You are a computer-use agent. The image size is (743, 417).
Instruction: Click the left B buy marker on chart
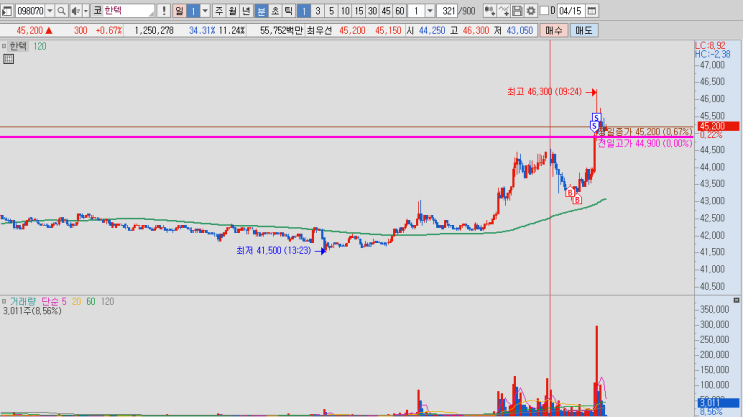(570, 192)
